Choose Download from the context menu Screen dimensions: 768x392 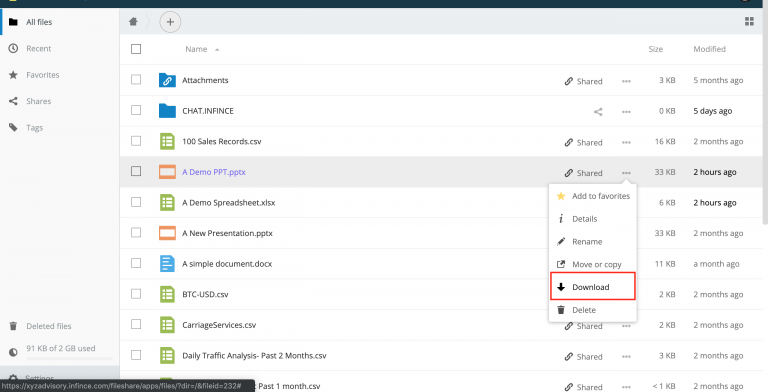click(593, 287)
